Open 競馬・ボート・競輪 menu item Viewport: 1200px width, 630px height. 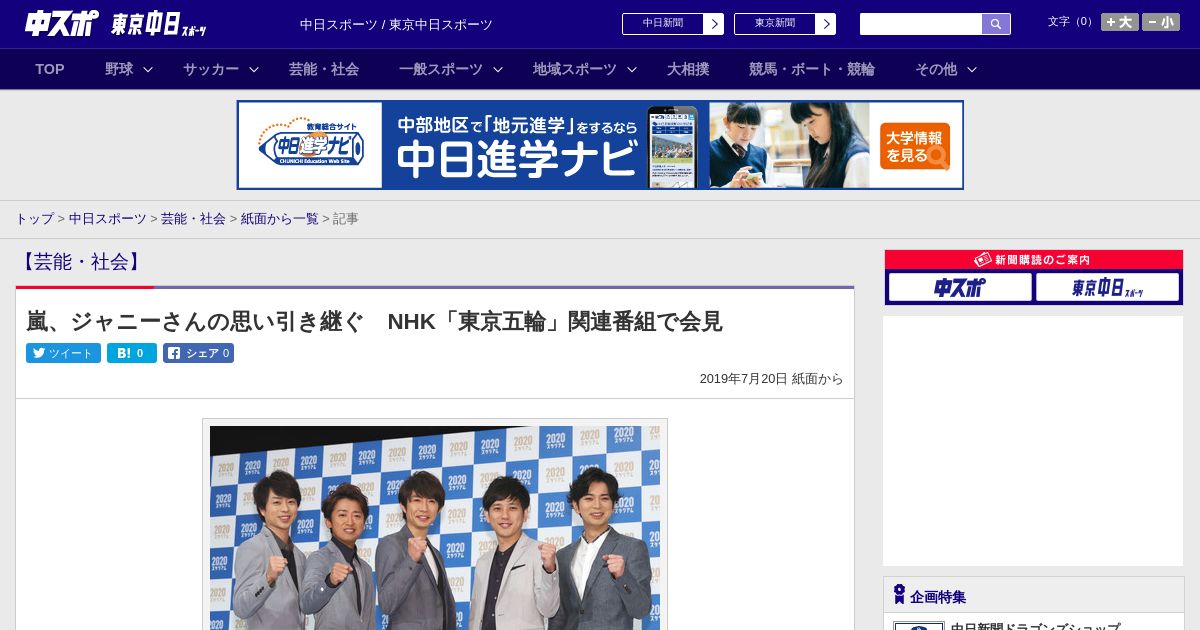pyautogui.click(x=812, y=69)
